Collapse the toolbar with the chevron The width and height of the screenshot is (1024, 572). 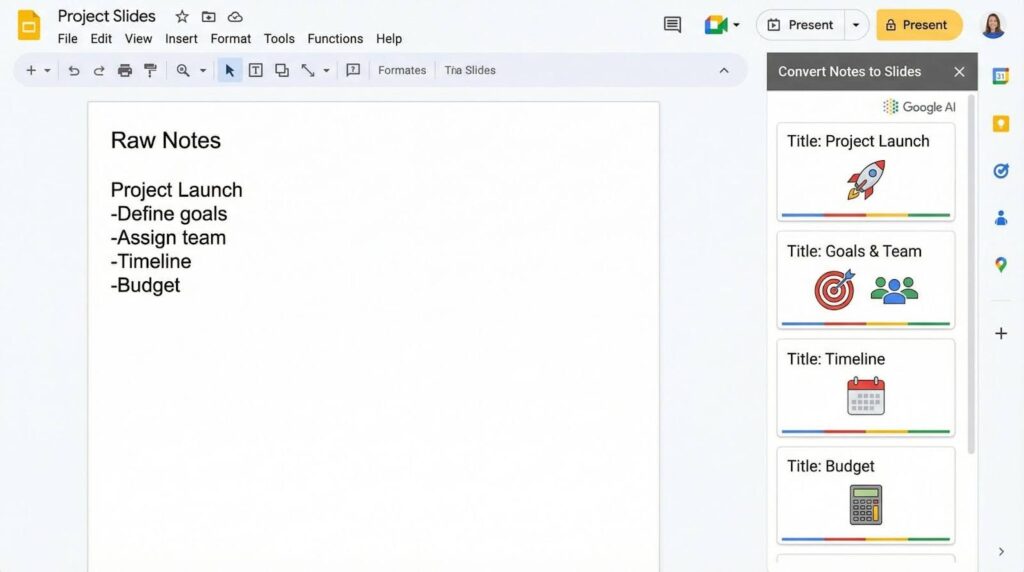point(724,71)
